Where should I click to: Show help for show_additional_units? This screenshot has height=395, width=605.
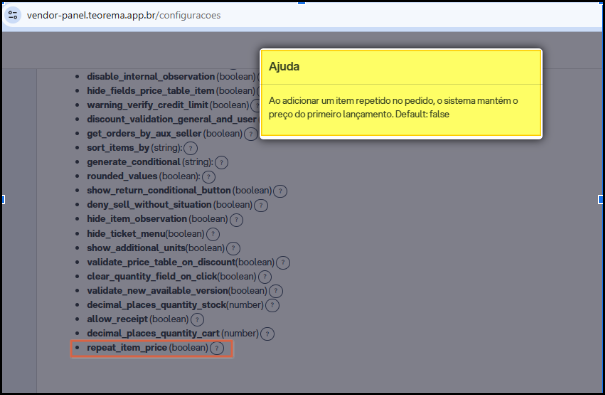[233, 248]
